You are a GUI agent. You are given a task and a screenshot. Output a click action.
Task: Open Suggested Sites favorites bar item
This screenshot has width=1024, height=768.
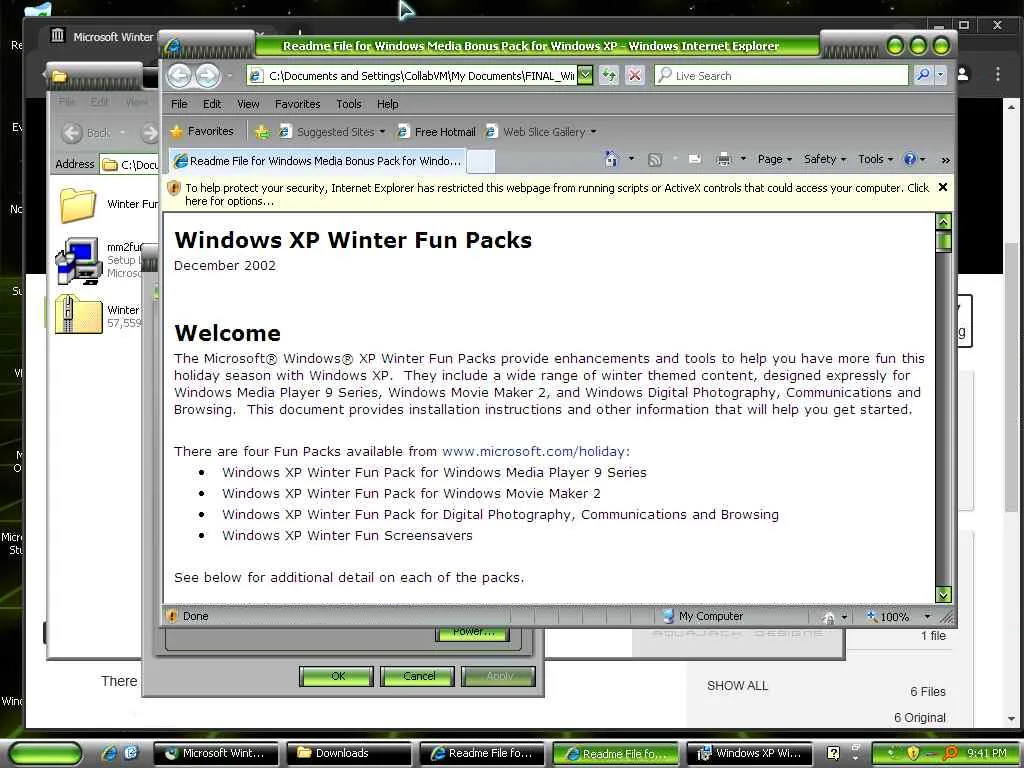(332, 132)
